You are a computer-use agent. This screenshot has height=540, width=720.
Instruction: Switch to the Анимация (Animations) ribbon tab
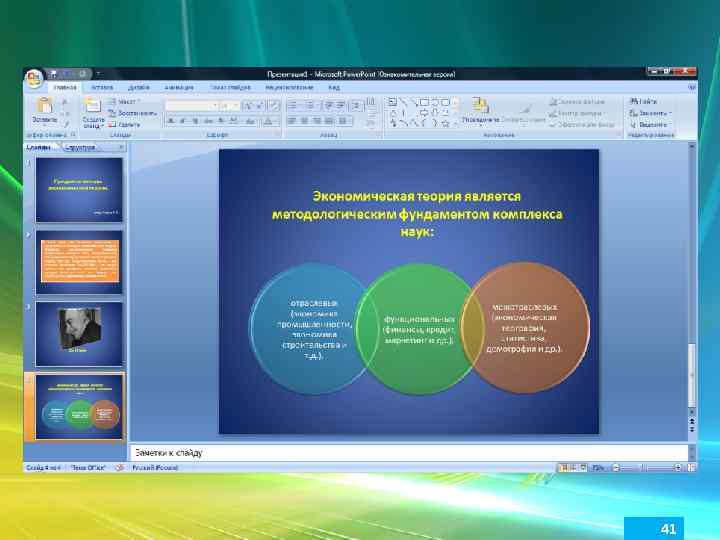point(179,87)
